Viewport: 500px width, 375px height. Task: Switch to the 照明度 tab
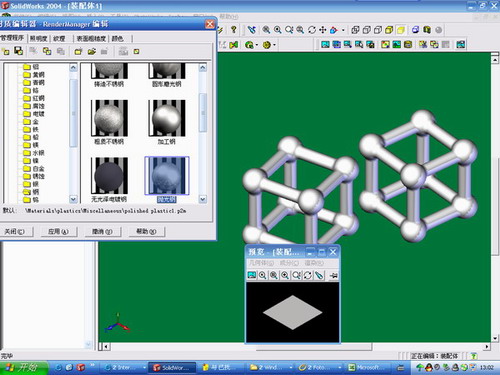pos(39,39)
